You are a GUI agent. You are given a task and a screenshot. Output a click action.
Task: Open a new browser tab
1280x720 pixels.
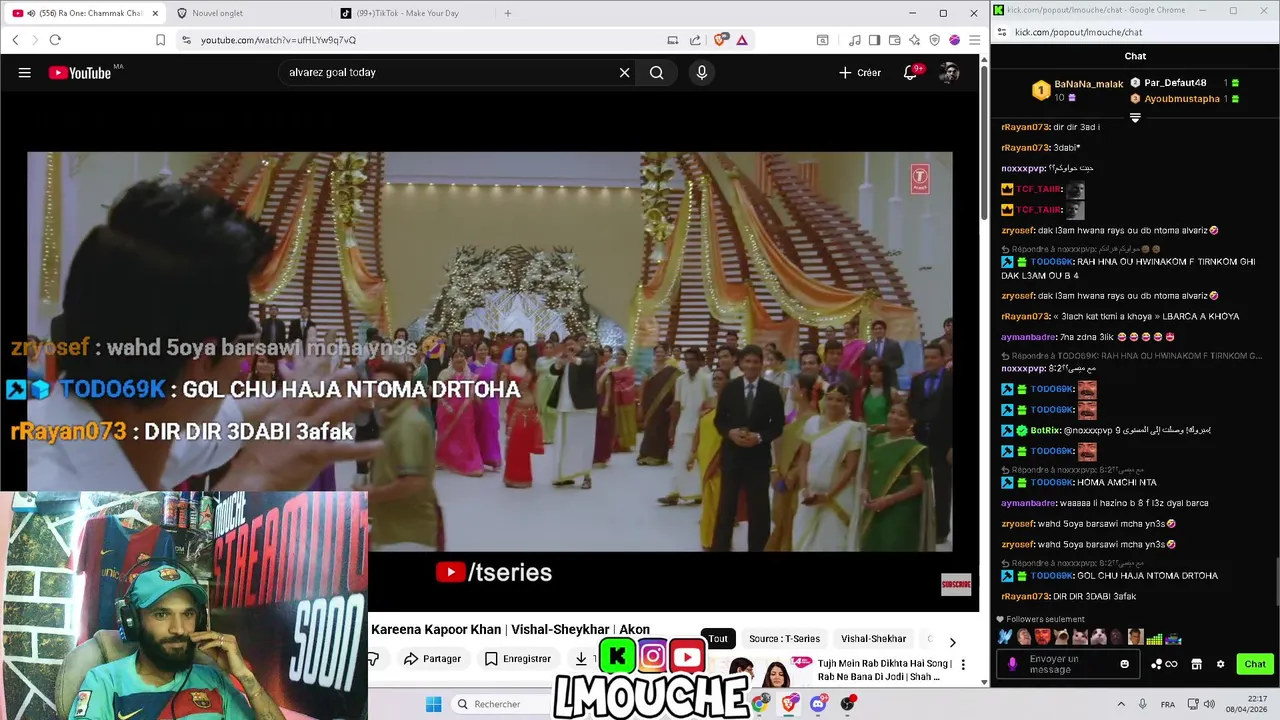point(507,13)
